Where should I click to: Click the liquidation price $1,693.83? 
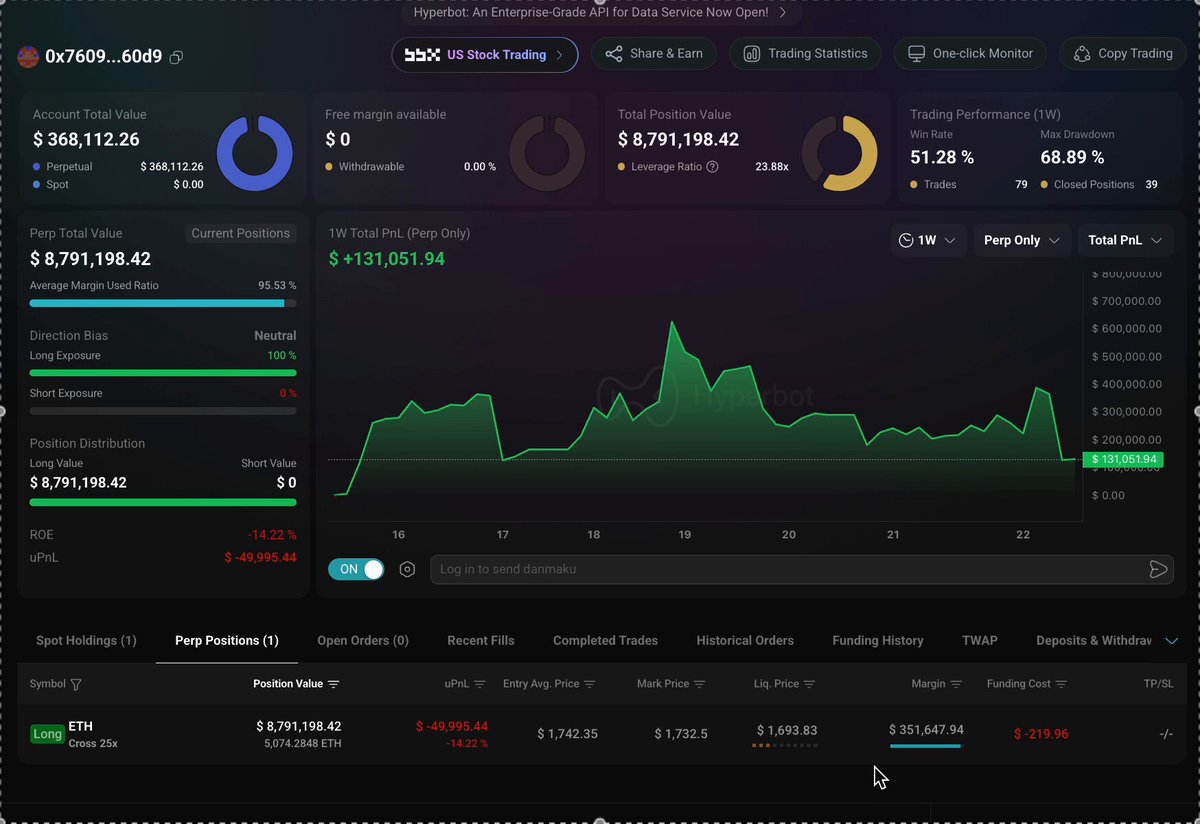coord(787,730)
